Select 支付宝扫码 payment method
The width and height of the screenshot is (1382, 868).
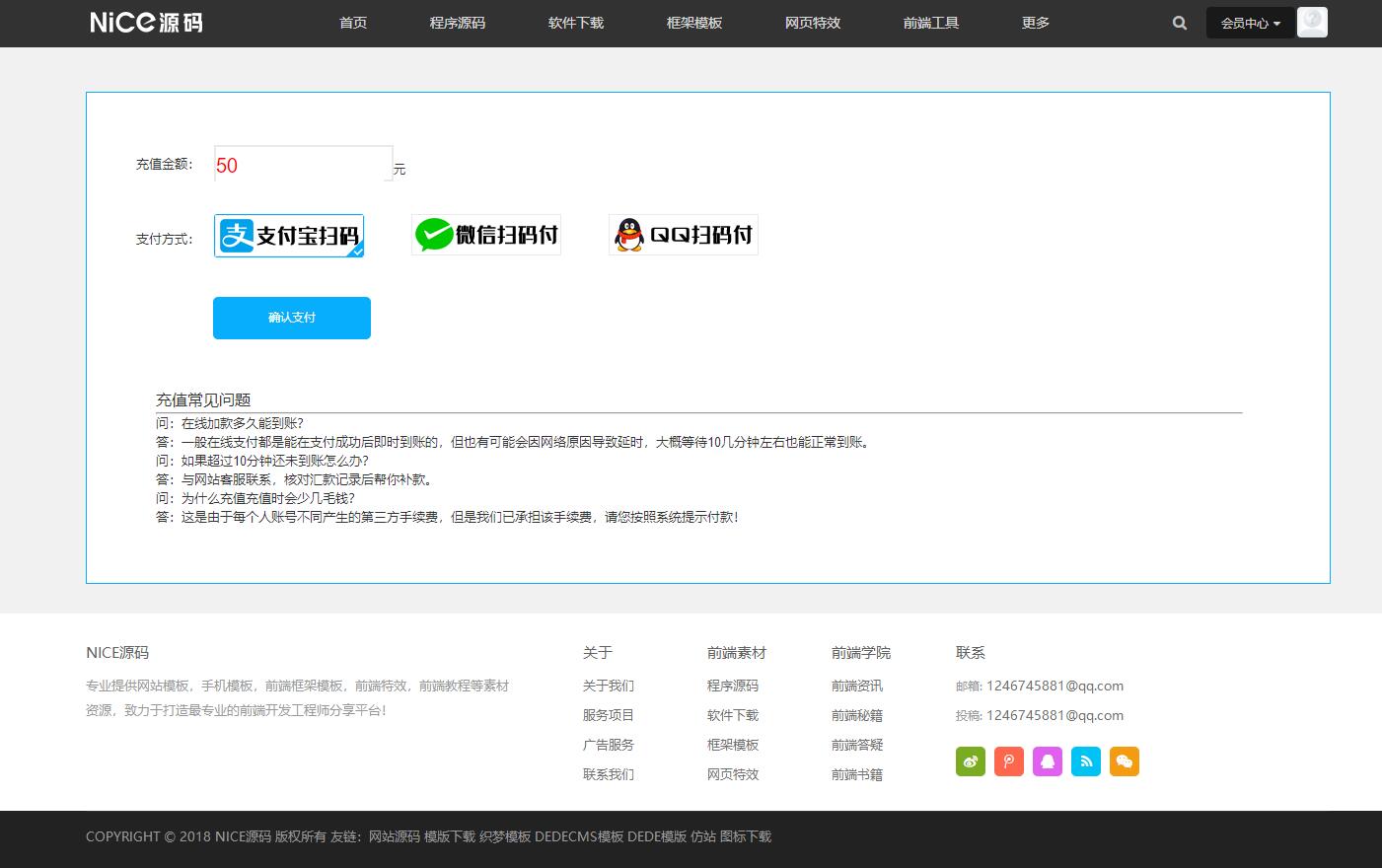[289, 236]
